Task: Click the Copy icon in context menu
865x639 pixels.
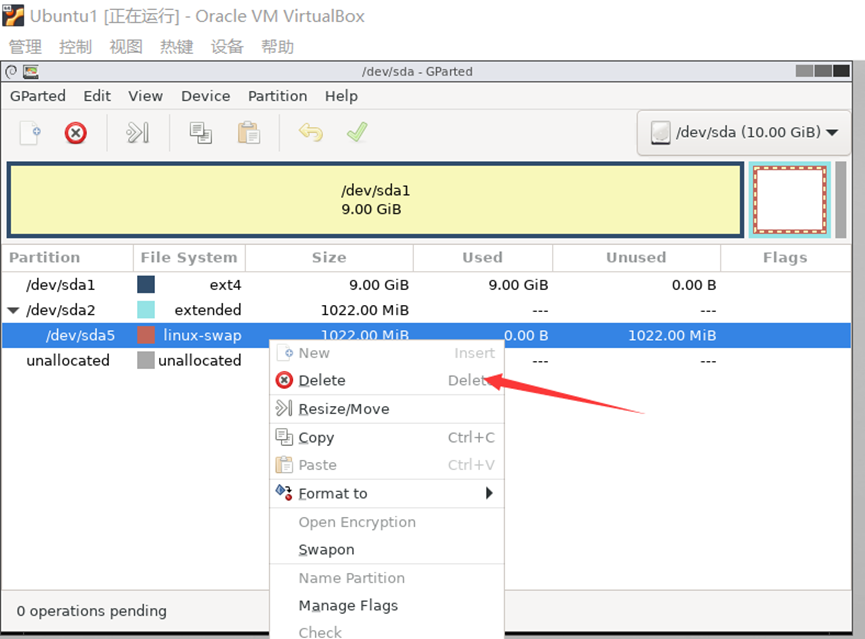Action: point(284,437)
